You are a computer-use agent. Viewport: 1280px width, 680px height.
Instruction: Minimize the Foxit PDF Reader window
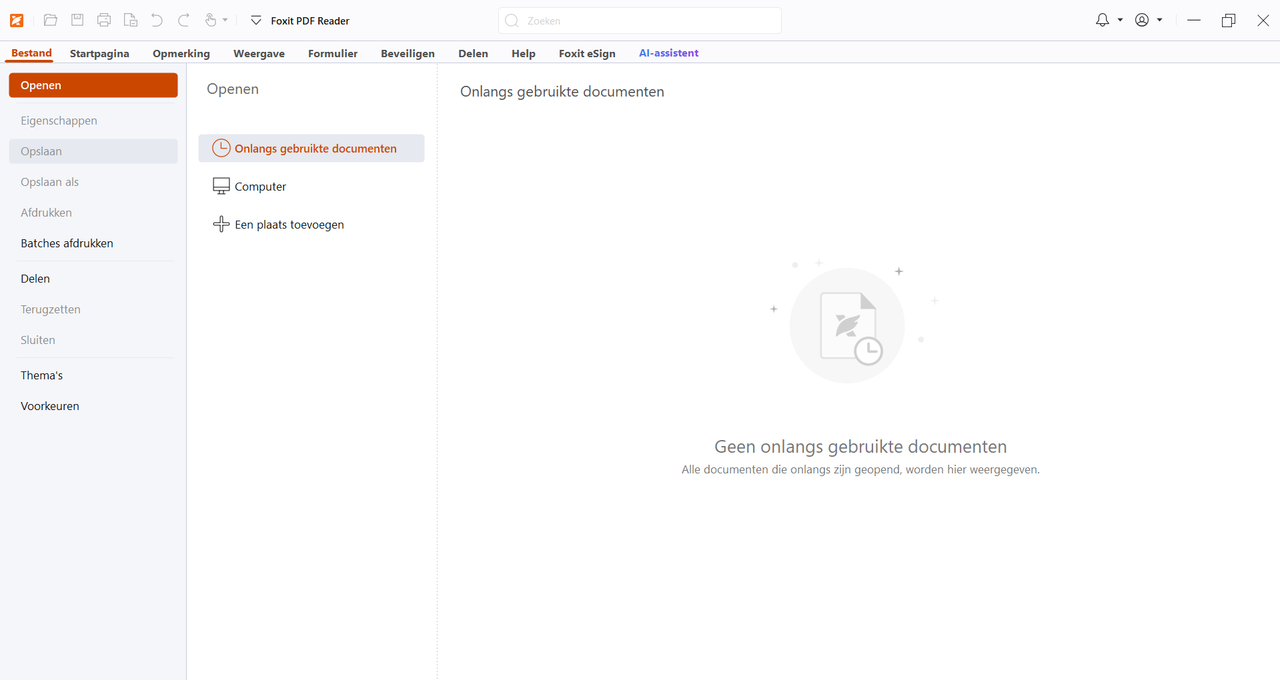1193,20
